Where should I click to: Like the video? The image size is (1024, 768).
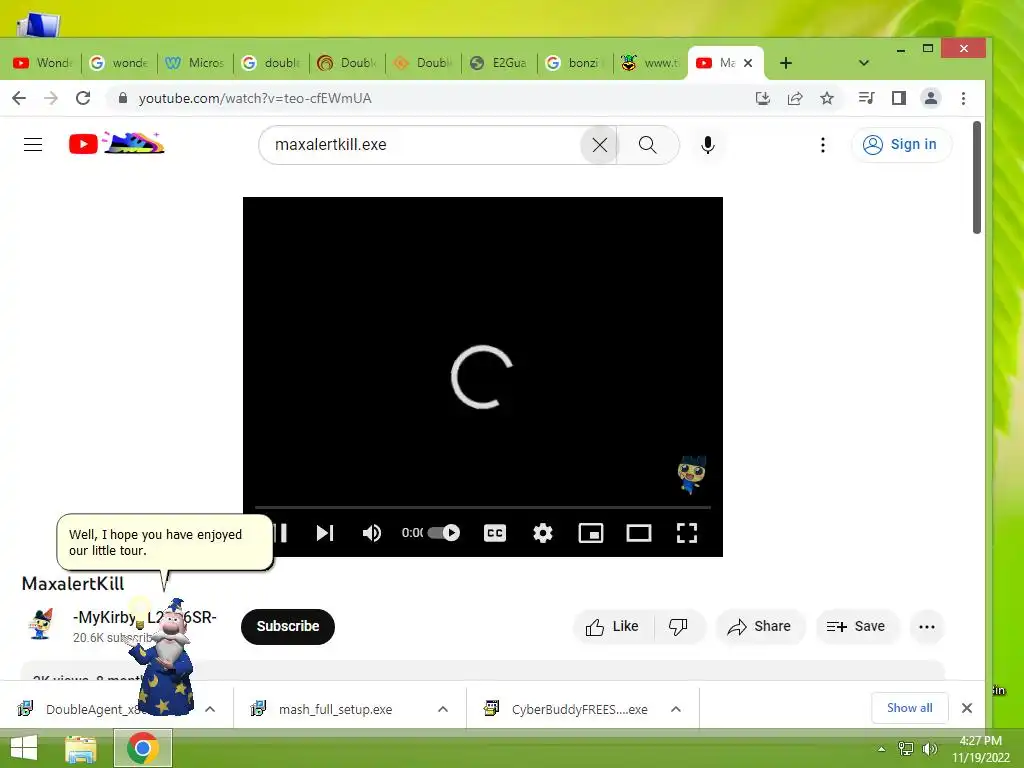612,627
